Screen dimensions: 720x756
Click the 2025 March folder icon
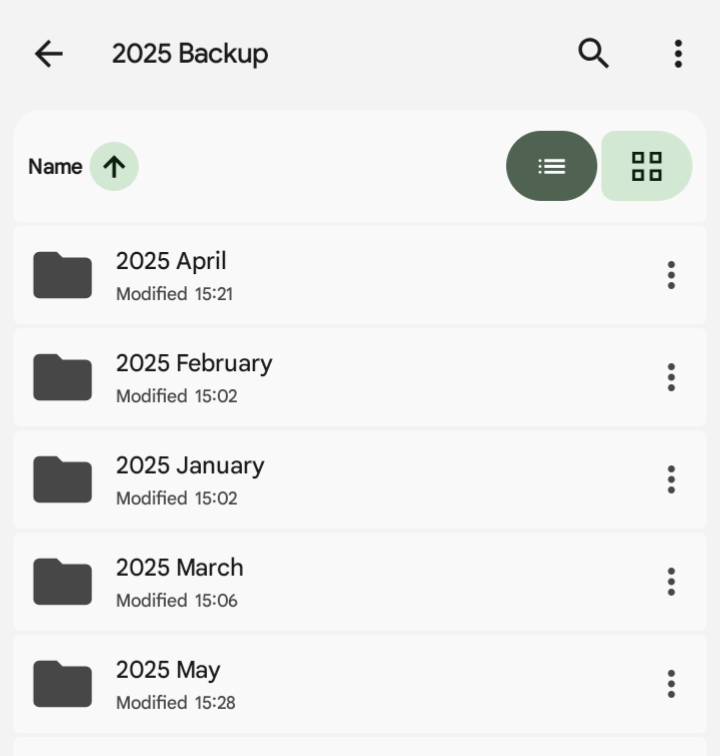(x=62, y=581)
